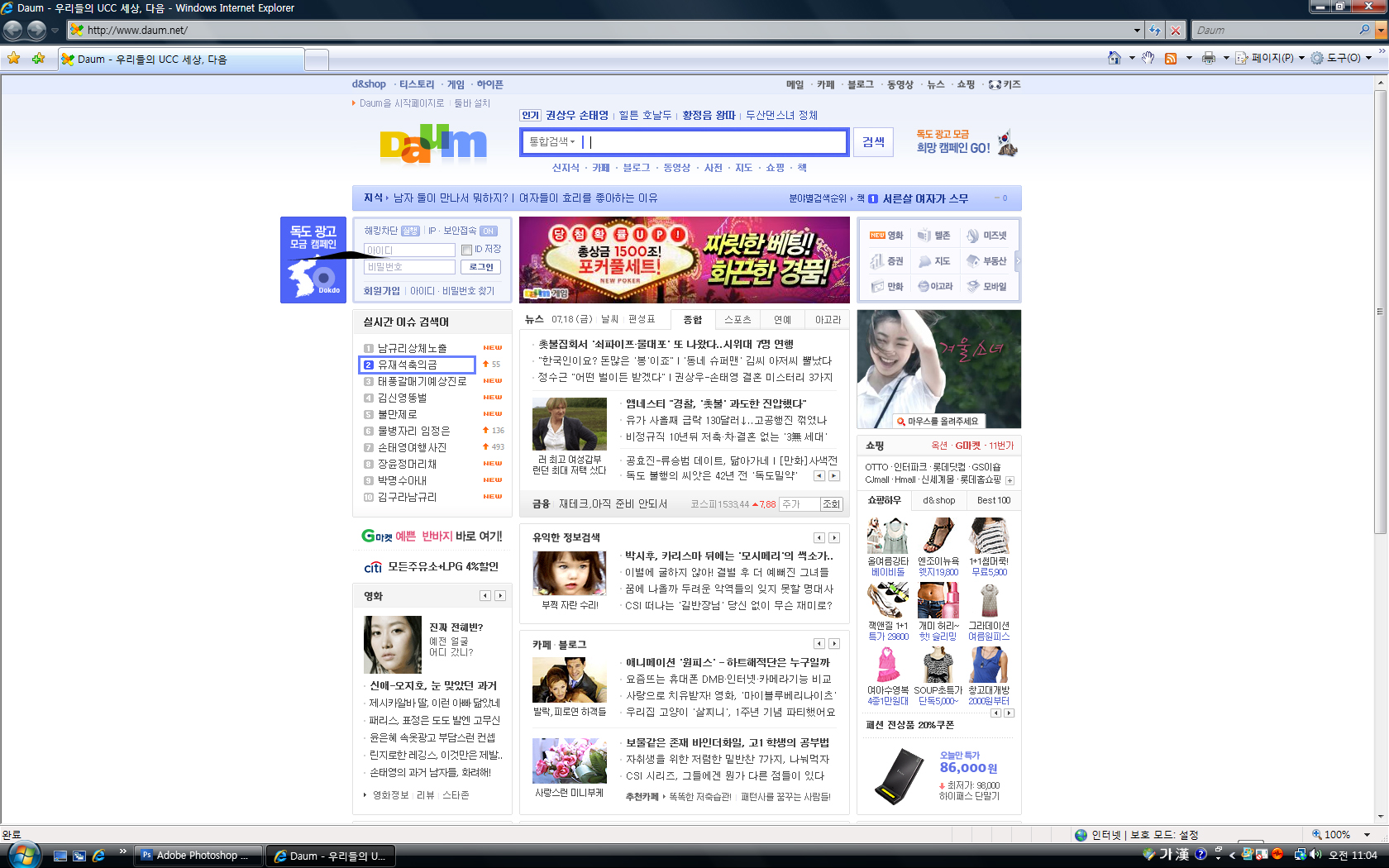Refresh the page with the refresh icon

(1155, 30)
